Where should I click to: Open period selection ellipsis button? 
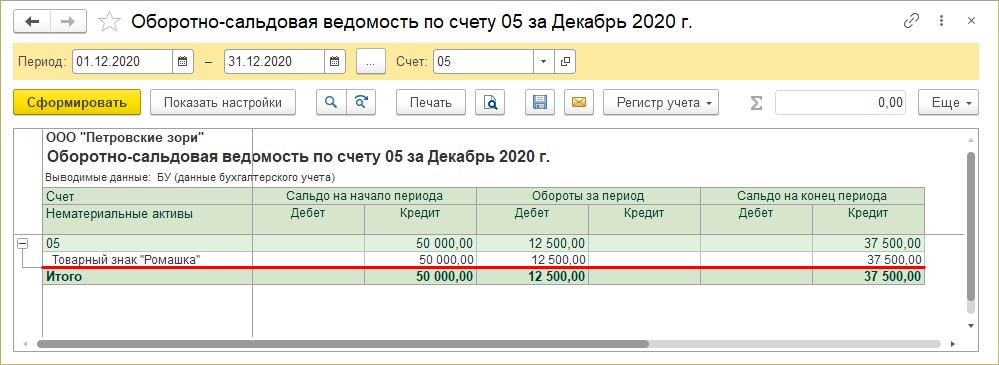tap(371, 62)
